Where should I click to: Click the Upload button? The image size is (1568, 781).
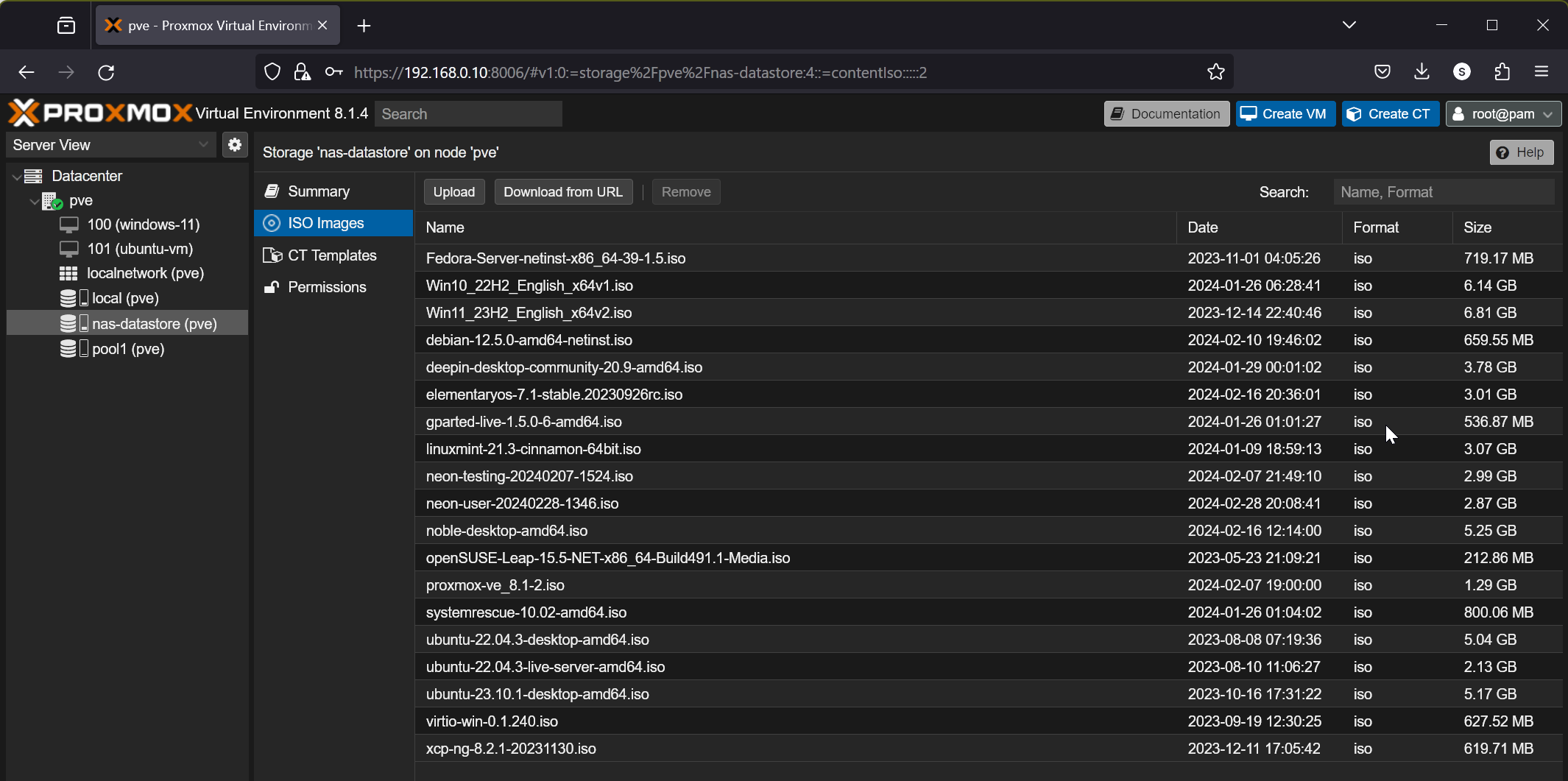454,192
